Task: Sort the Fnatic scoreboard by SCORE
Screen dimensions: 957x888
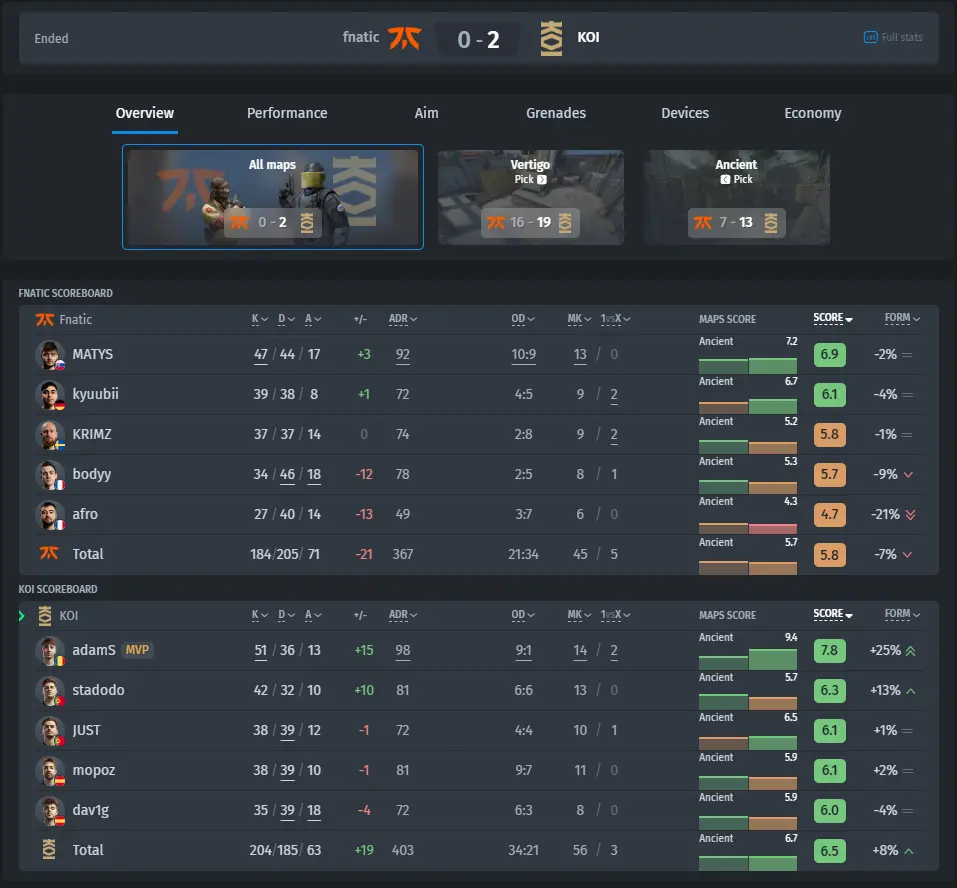Action: 832,318
